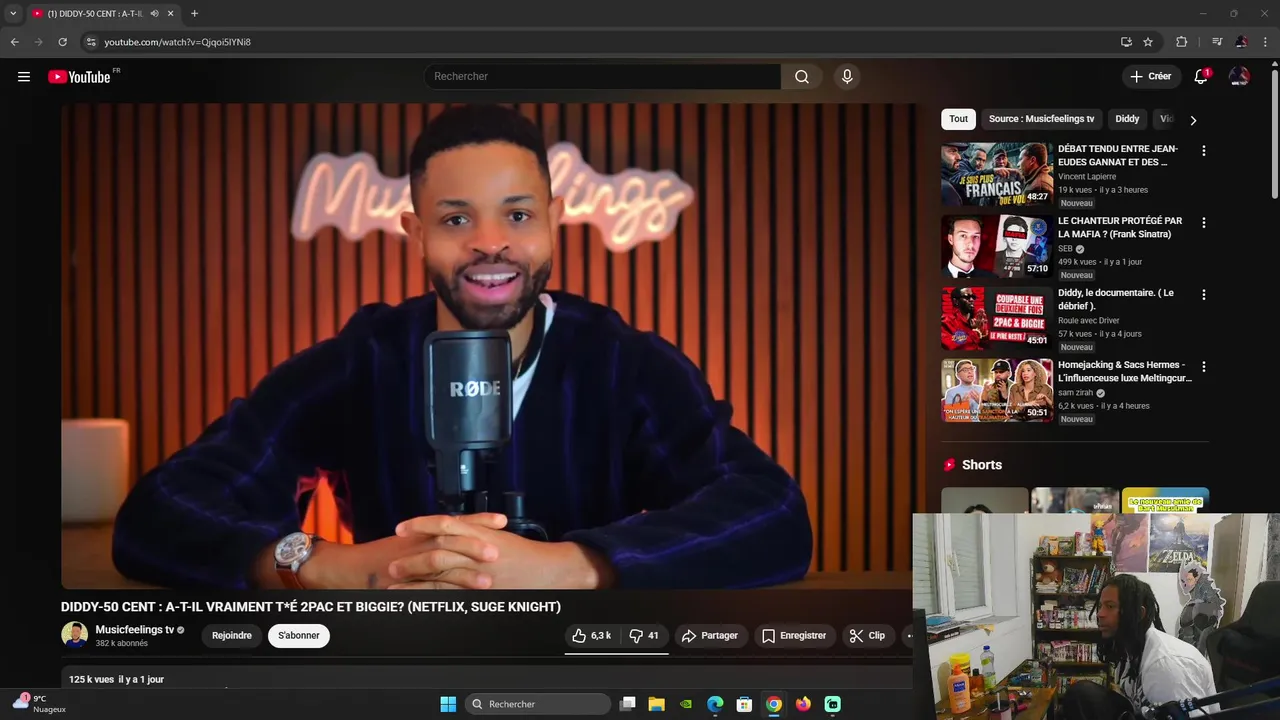Open the YouTube account avatar menu

[1239, 77]
